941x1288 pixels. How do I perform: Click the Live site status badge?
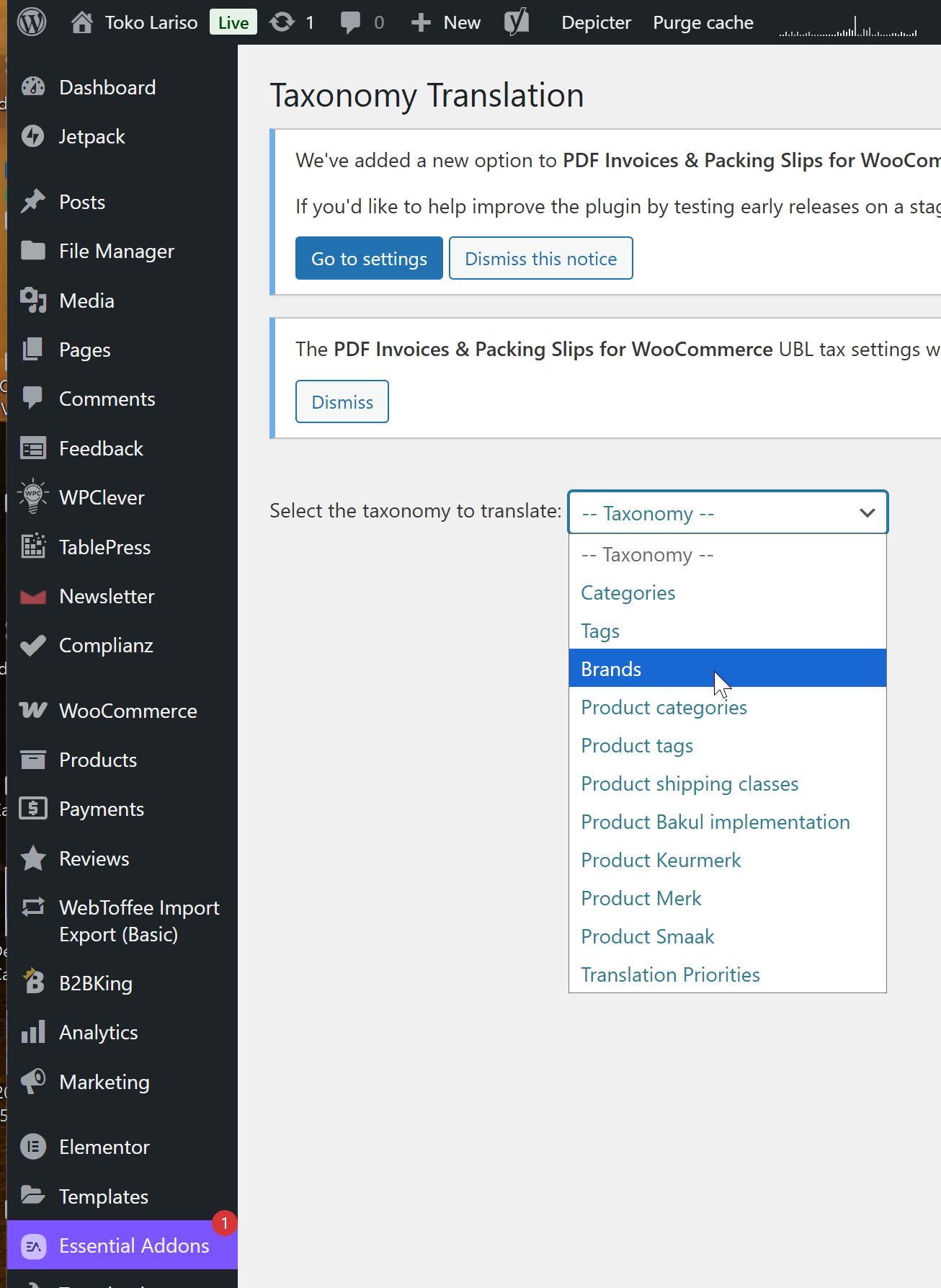(233, 22)
